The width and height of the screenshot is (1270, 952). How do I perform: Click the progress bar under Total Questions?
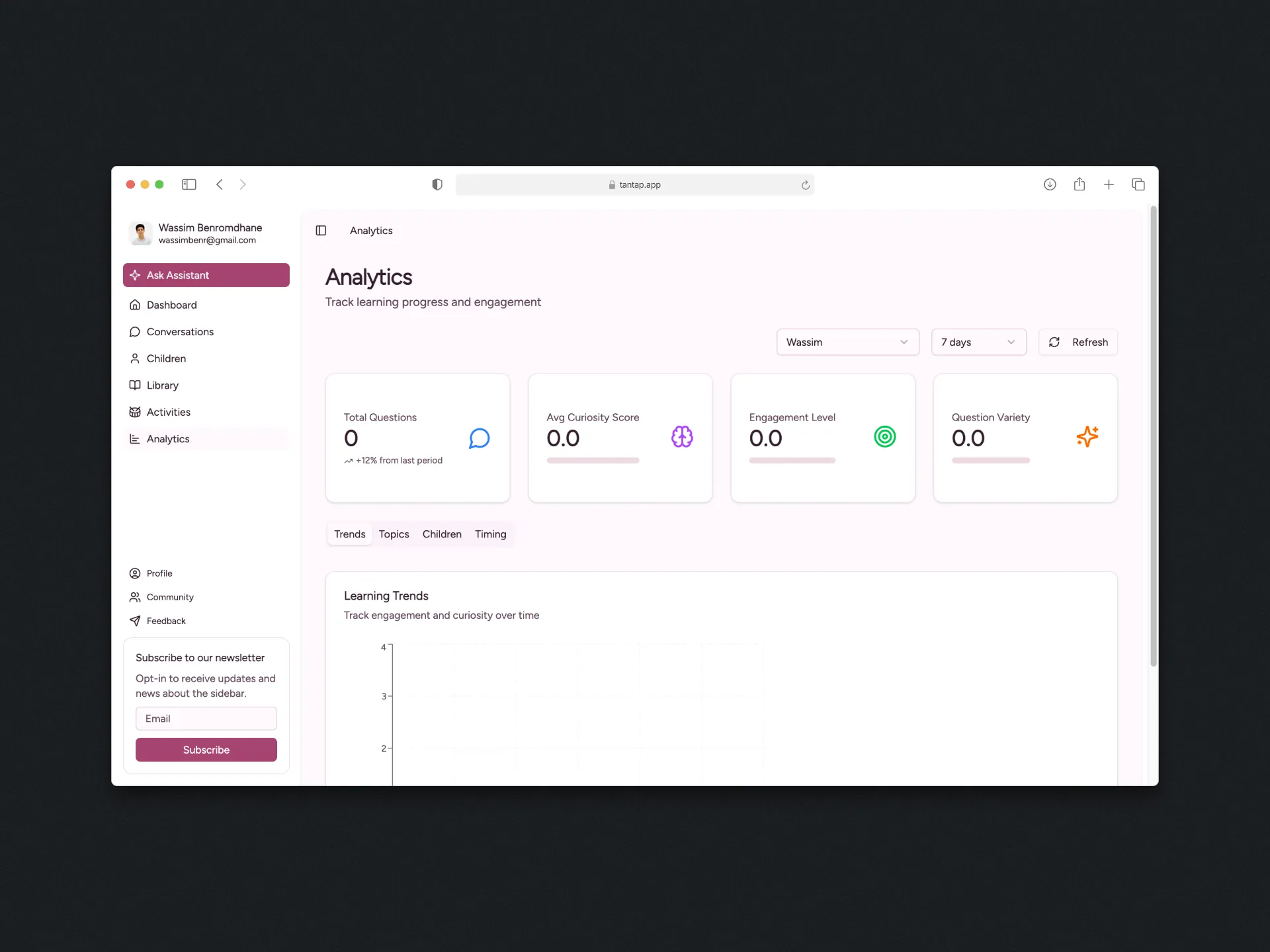[x=394, y=461]
